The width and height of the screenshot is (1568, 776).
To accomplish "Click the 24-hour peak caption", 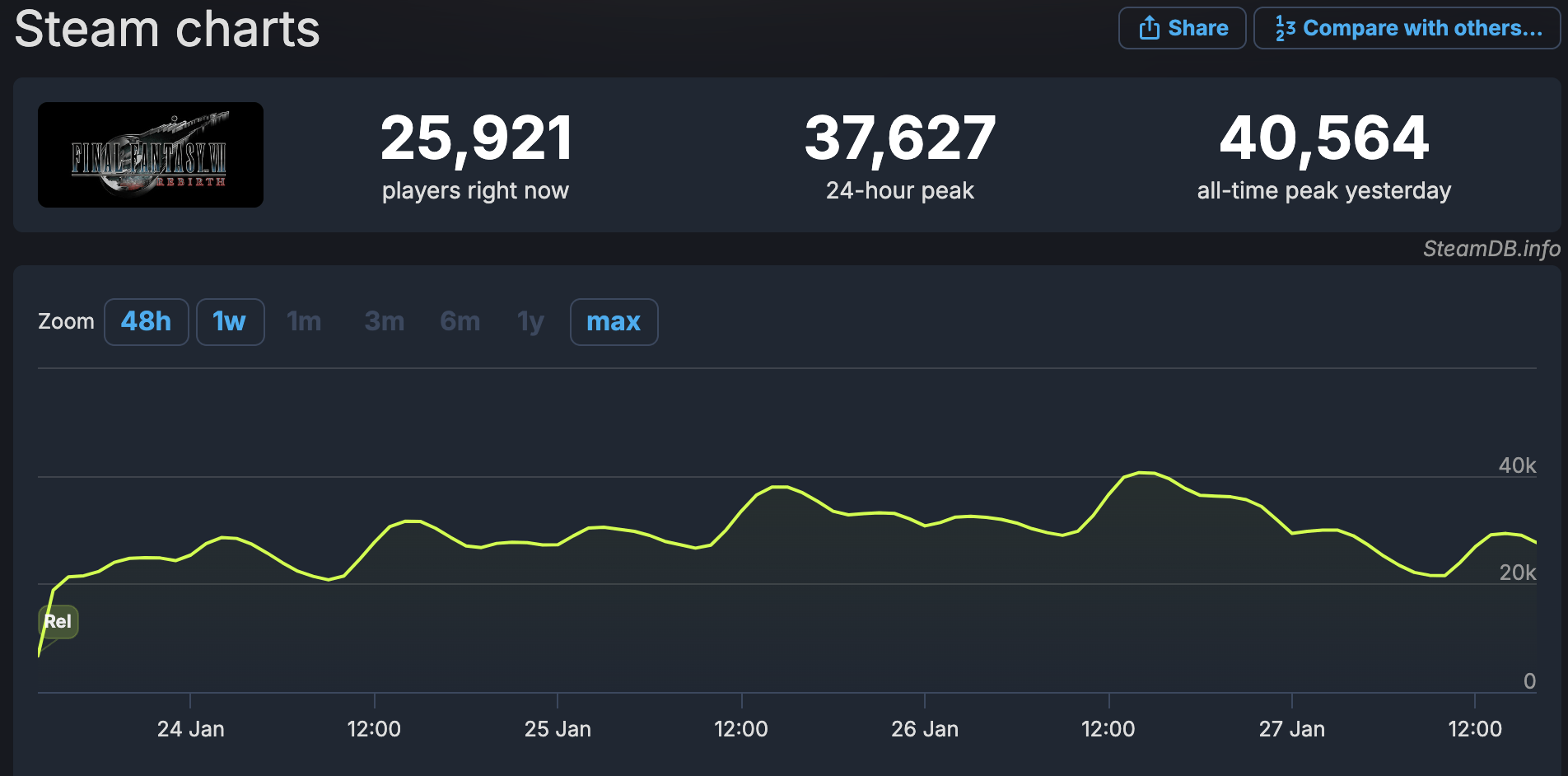I will tap(900, 190).
